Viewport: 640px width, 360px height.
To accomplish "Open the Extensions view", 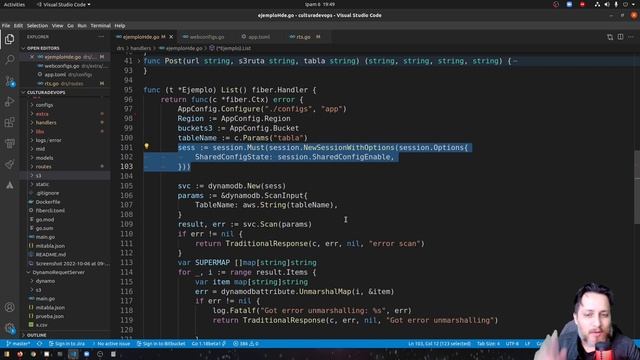I will point(9,122).
